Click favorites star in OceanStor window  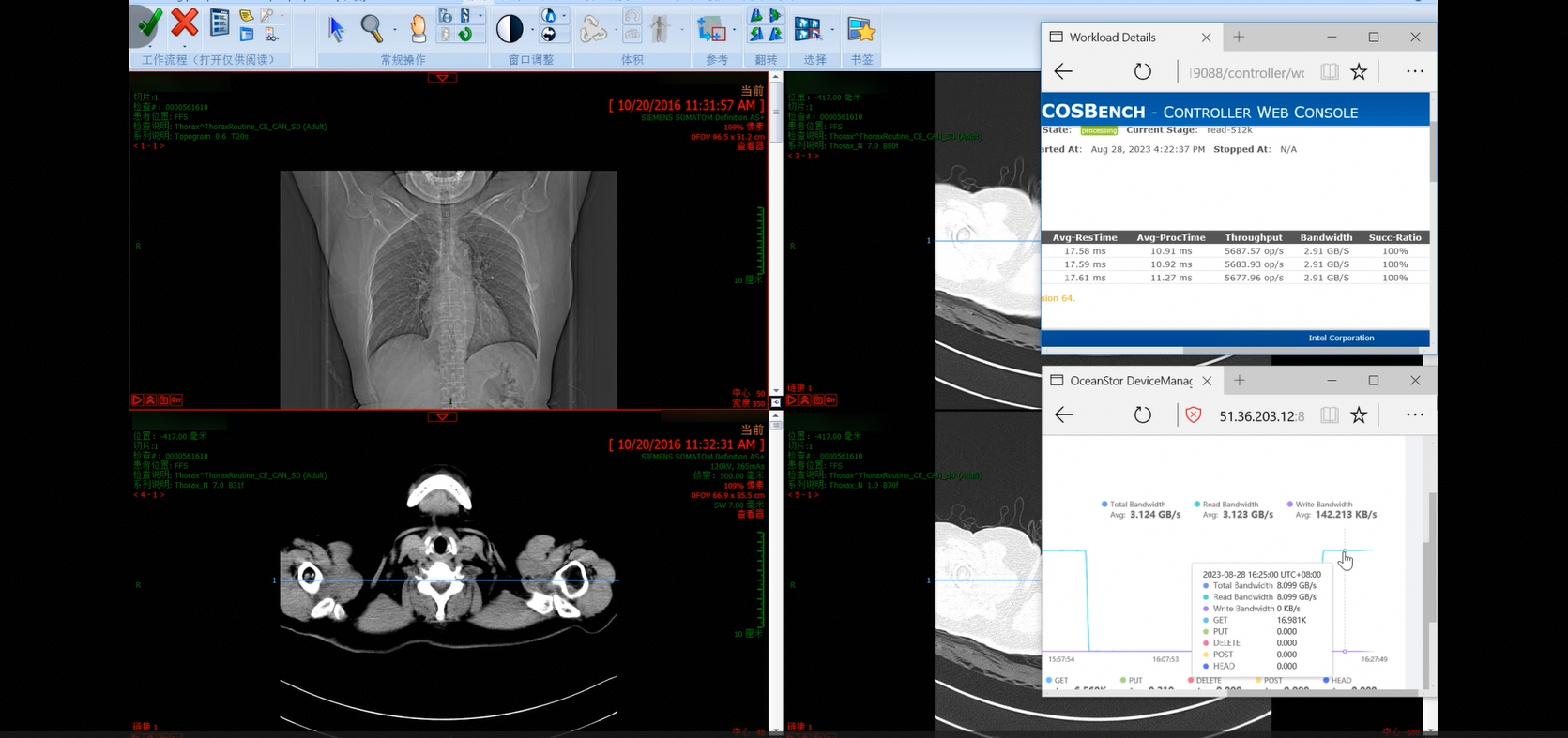1359,414
